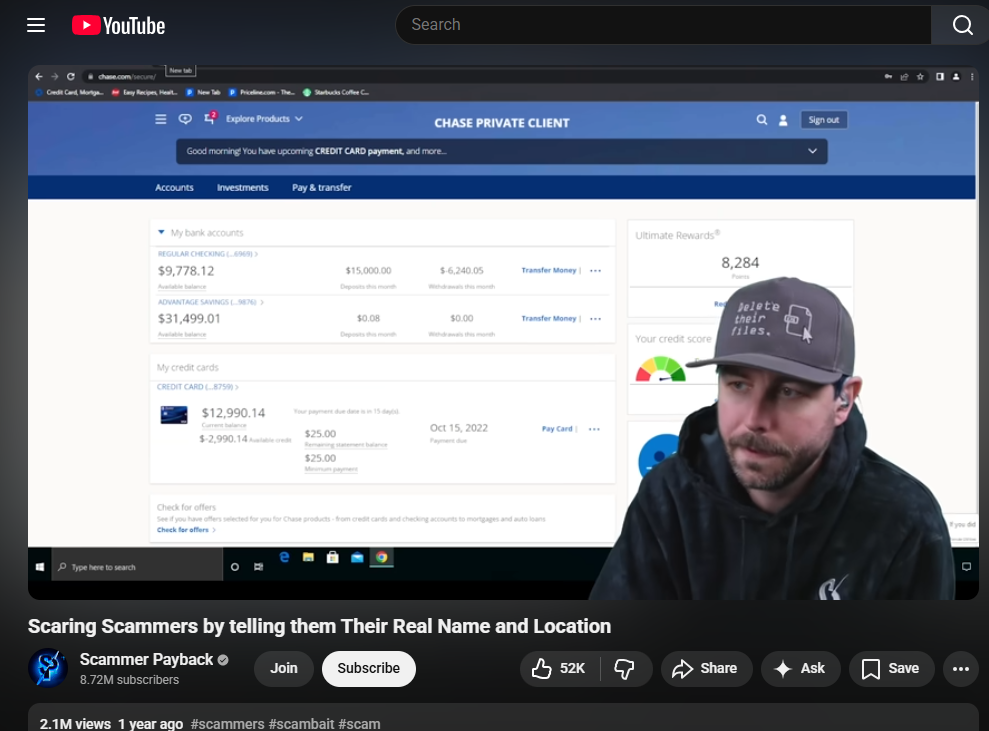Viewport: 989px width, 731px height.
Task: Save the video to a playlist
Action: 891,668
